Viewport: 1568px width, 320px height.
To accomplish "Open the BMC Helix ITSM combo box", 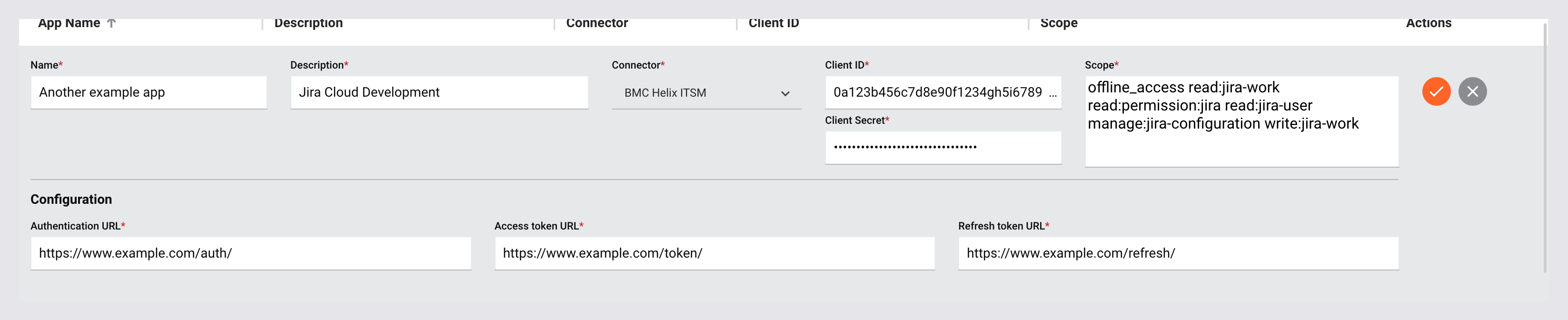I will (x=707, y=93).
